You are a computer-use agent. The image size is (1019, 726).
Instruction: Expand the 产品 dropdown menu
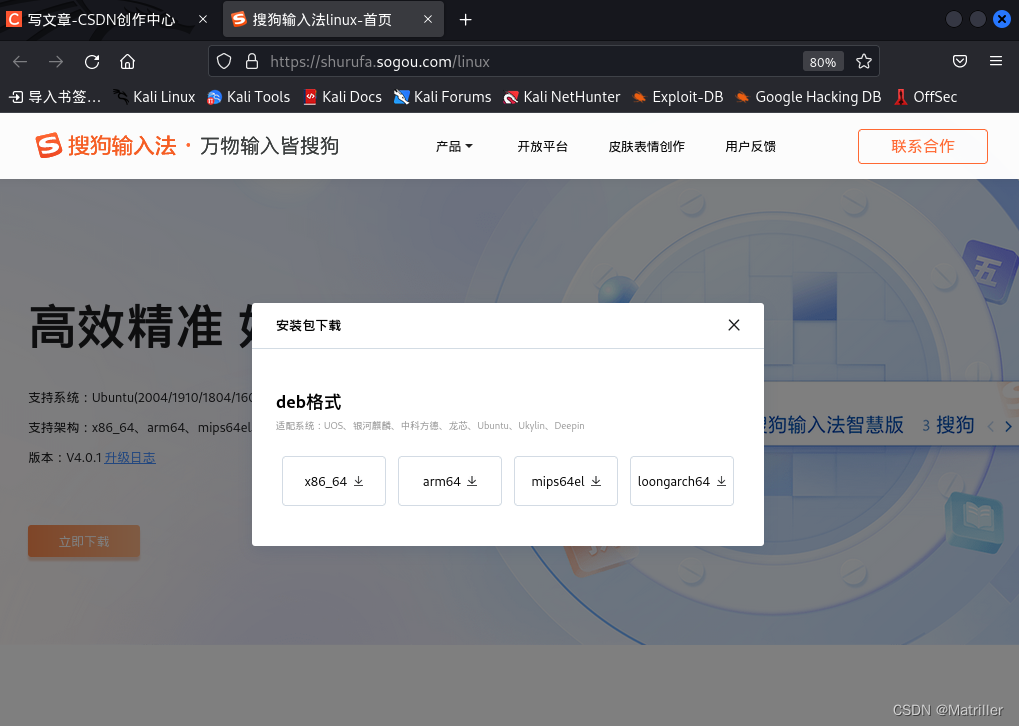point(454,146)
